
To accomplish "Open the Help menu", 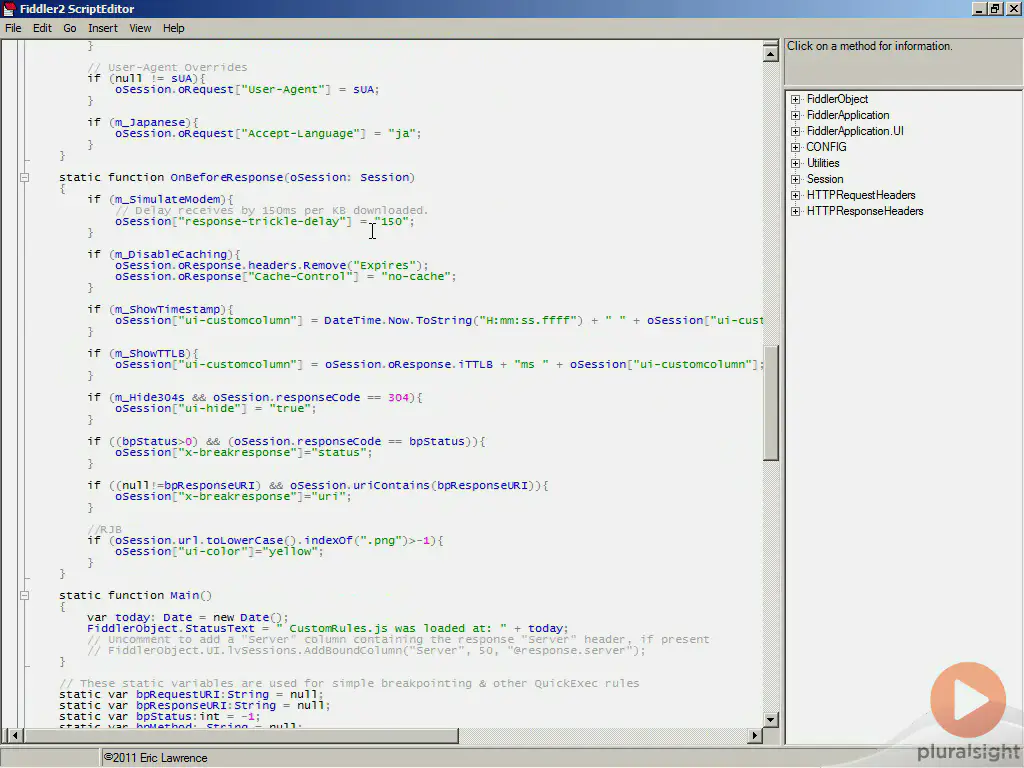I will [174, 28].
